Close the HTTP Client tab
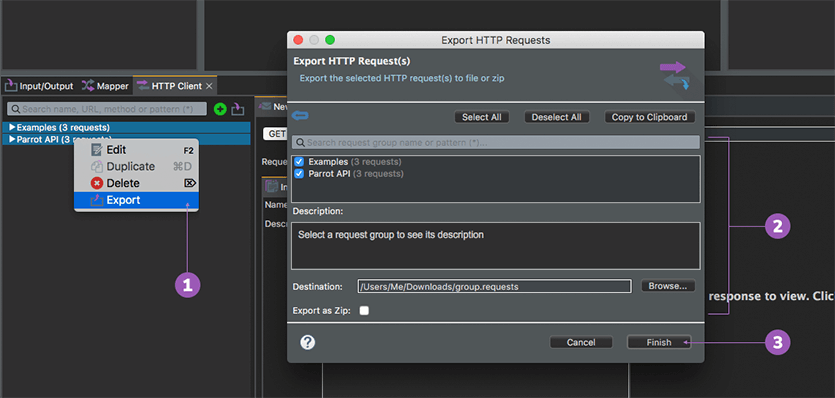835x398 pixels. pyautogui.click(x=209, y=86)
